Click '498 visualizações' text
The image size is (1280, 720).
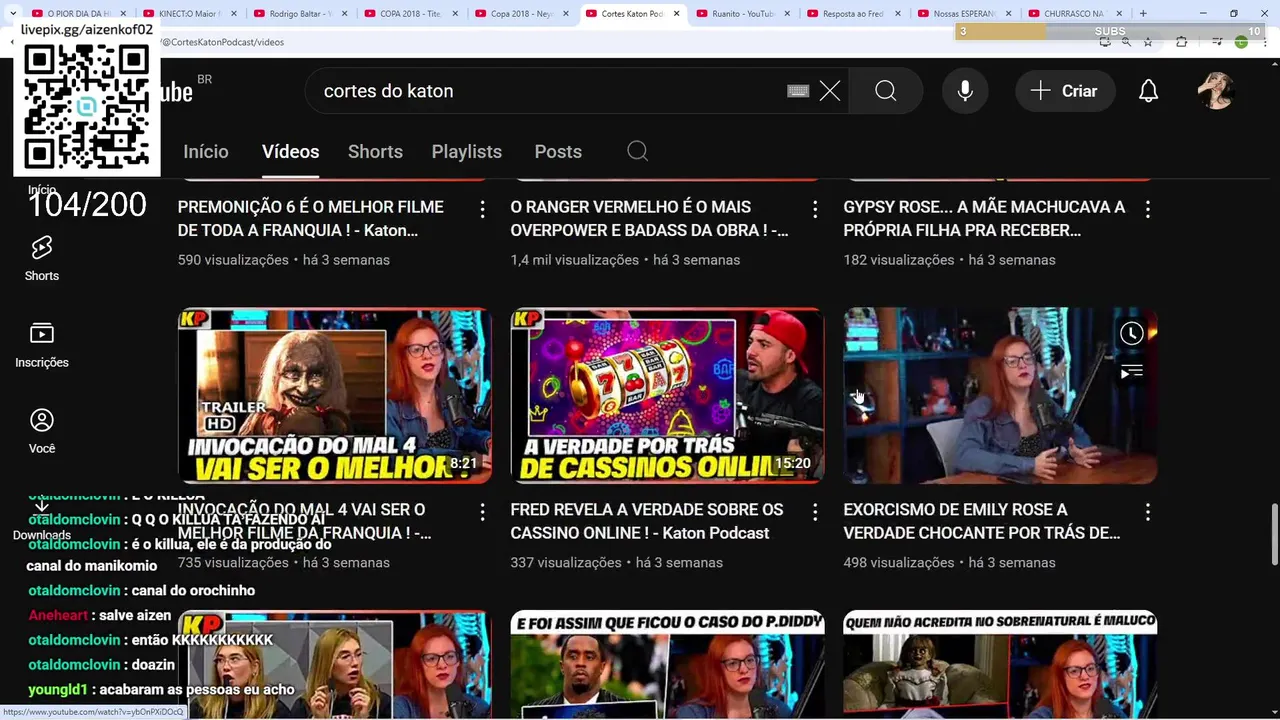(x=899, y=563)
